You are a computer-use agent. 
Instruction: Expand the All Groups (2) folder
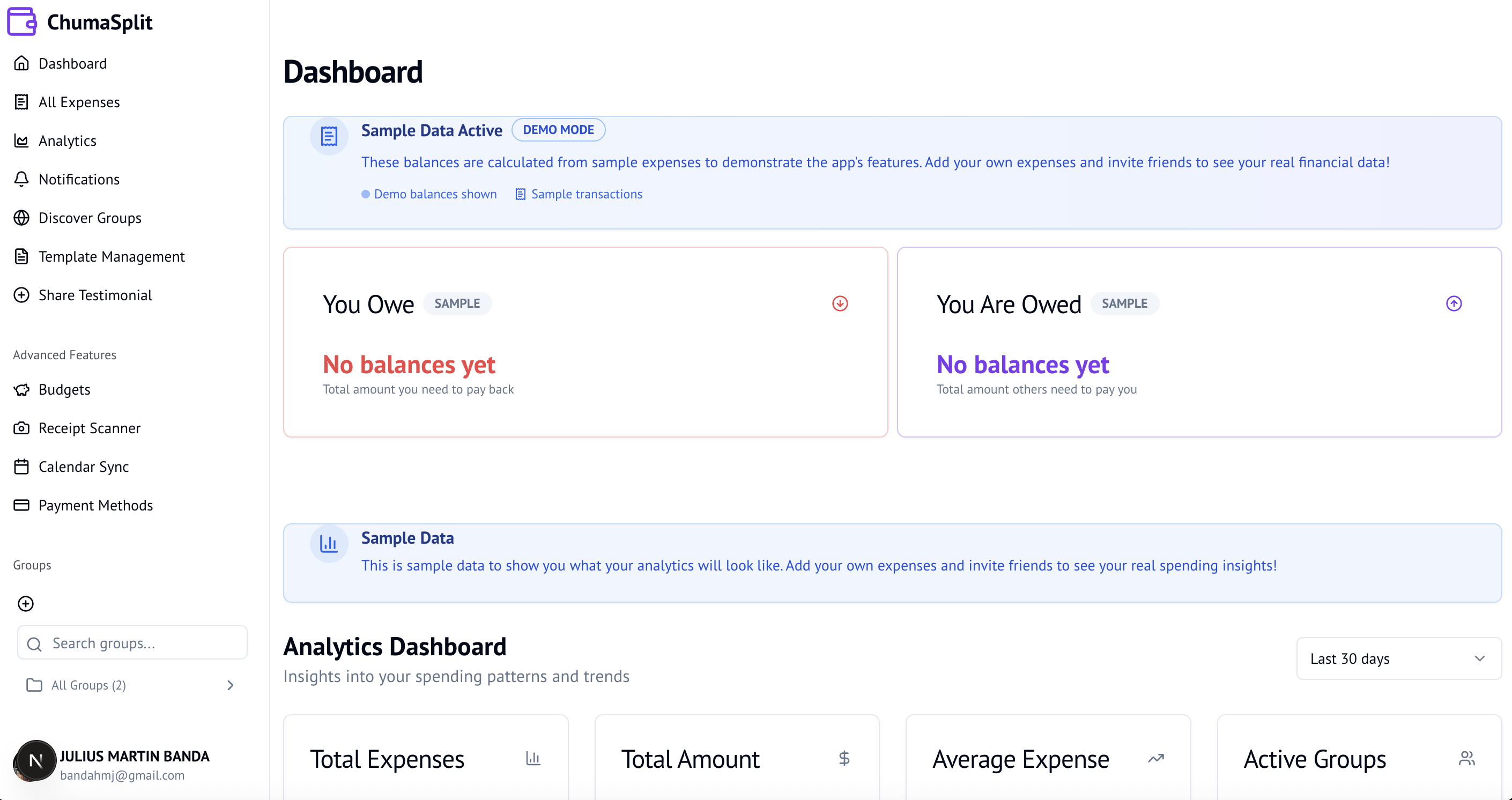[88, 685]
